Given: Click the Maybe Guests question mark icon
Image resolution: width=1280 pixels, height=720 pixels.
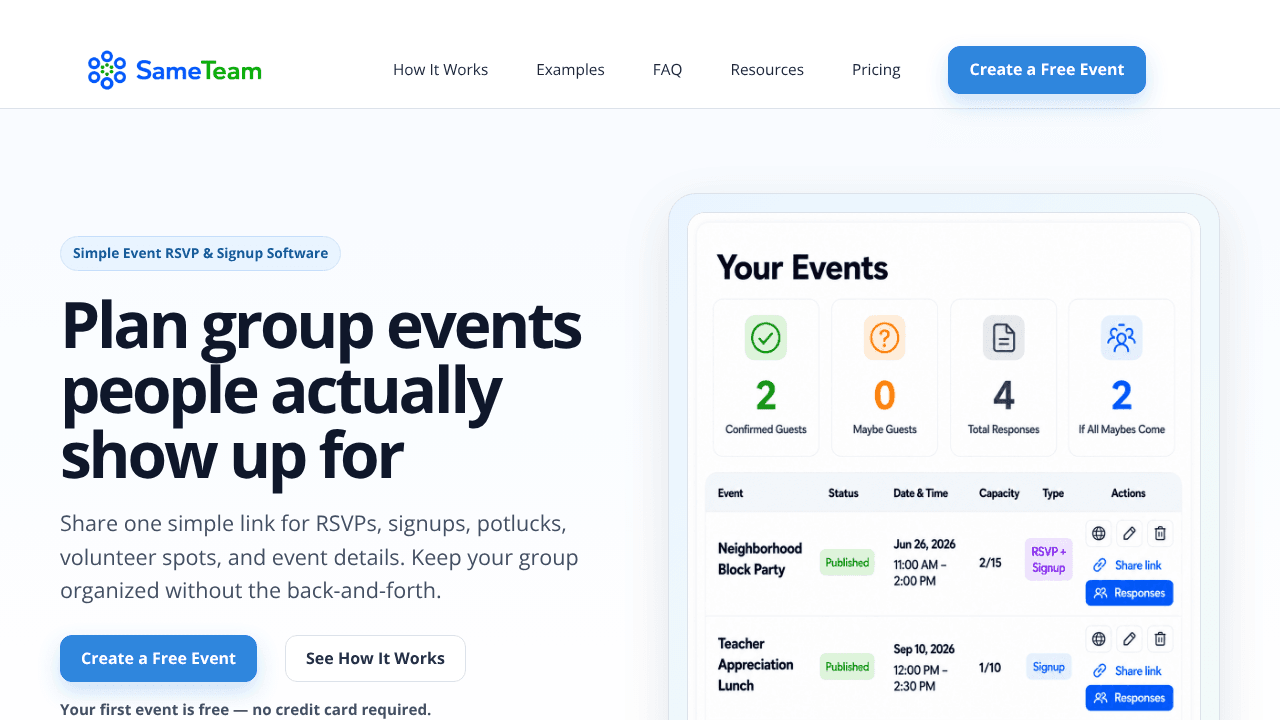Looking at the screenshot, I should pos(884,338).
